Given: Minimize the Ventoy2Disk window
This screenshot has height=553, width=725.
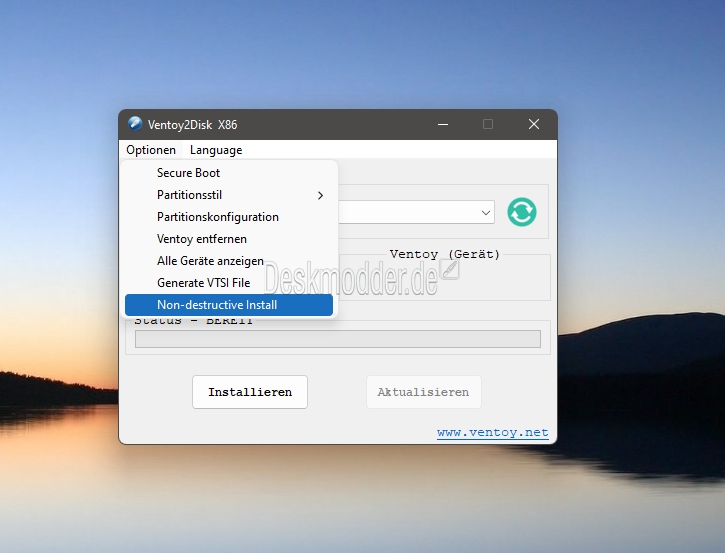Looking at the screenshot, I should point(441,124).
